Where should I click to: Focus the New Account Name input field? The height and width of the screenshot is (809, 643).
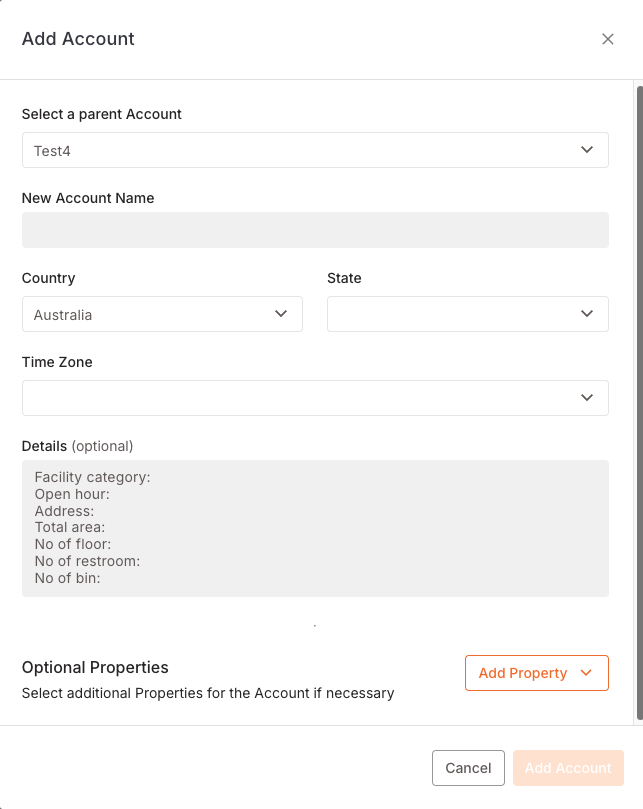315,230
